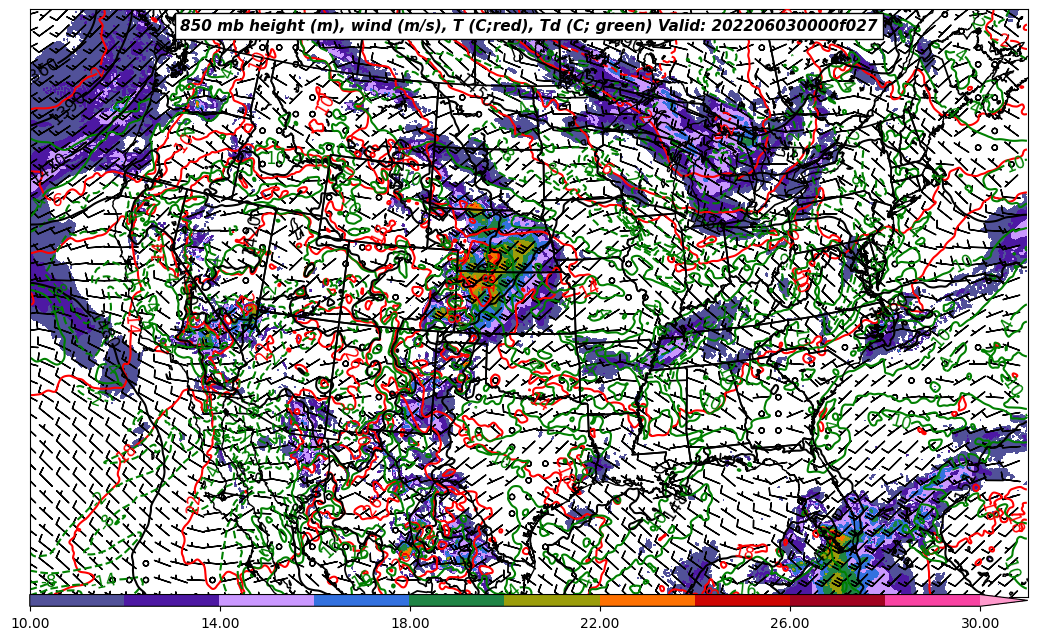Image resolution: width=1037 pixels, height=640 pixels.
Task: Click the 30.00 colorbar label
Action: [x=980, y=623]
